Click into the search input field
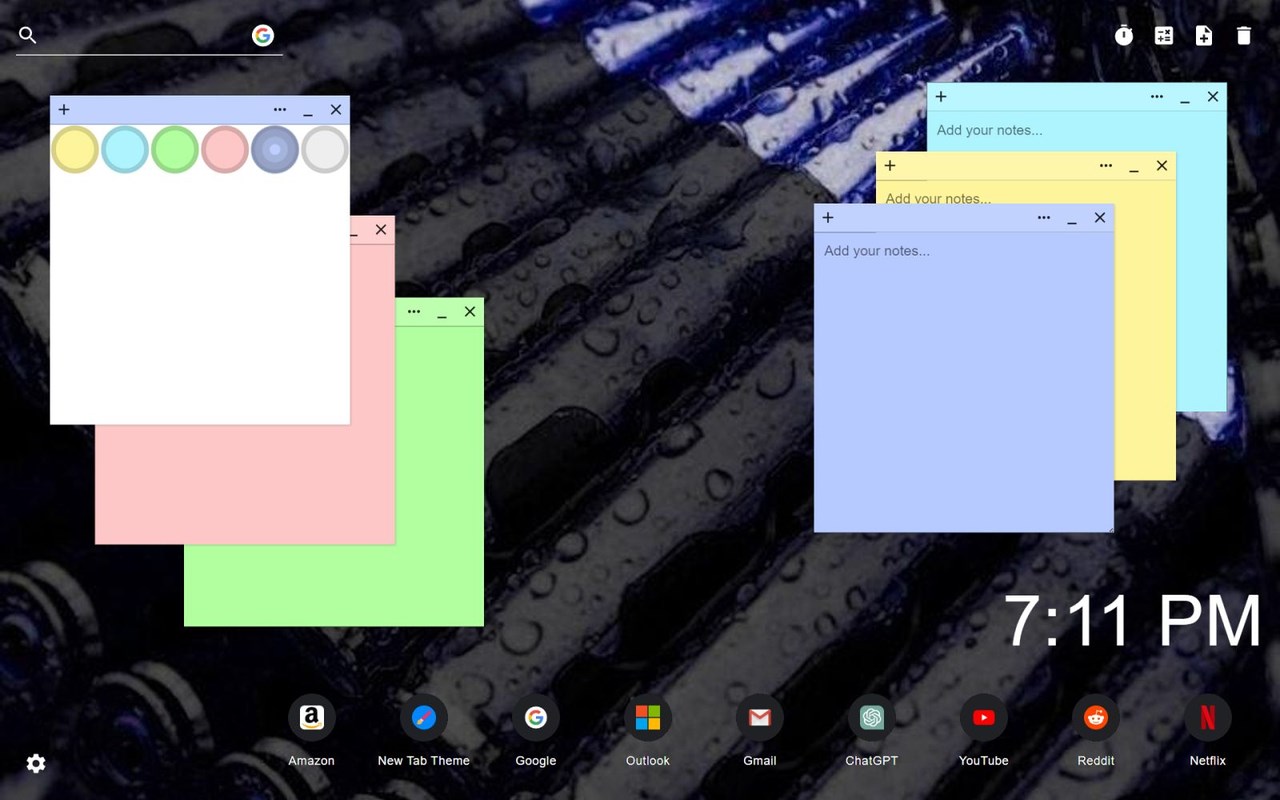1280x800 pixels. point(145,36)
